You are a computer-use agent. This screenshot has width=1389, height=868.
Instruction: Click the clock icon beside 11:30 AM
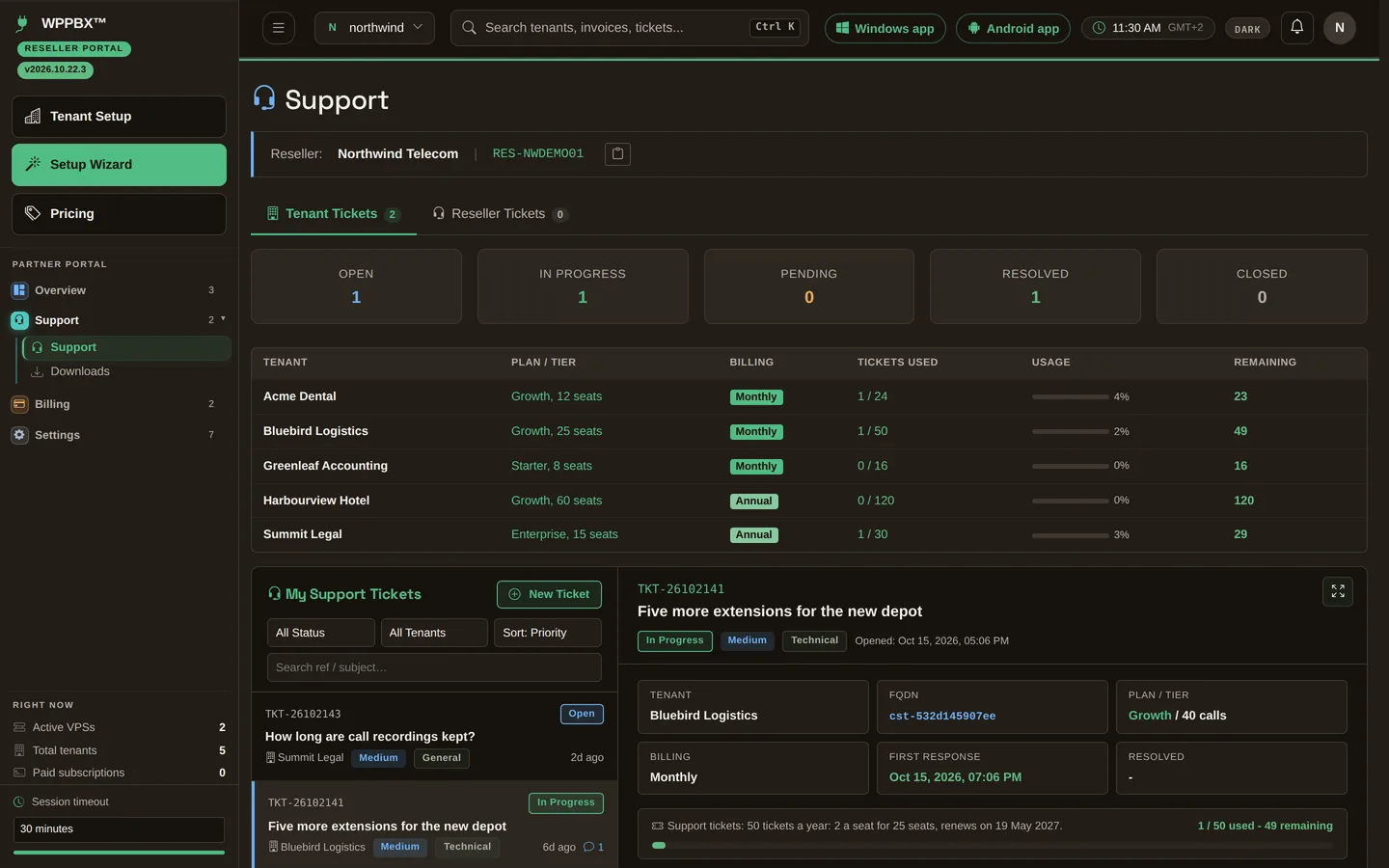(x=1099, y=28)
